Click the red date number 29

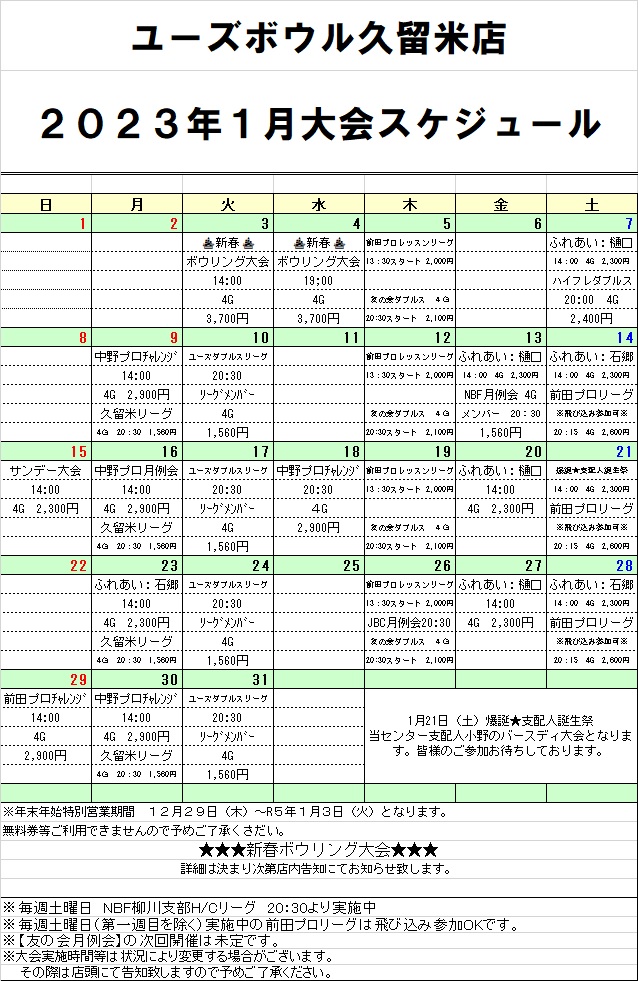coord(78,679)
